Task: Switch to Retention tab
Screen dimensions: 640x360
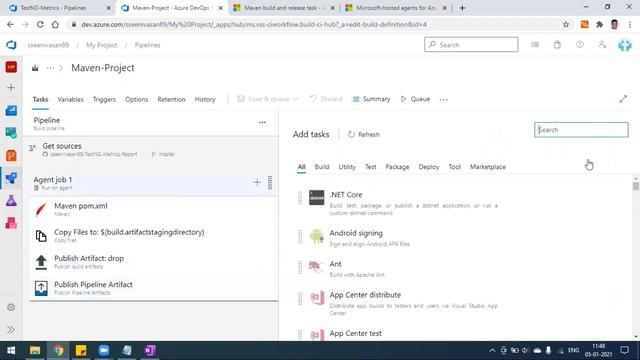Action: tap(171, 99)
